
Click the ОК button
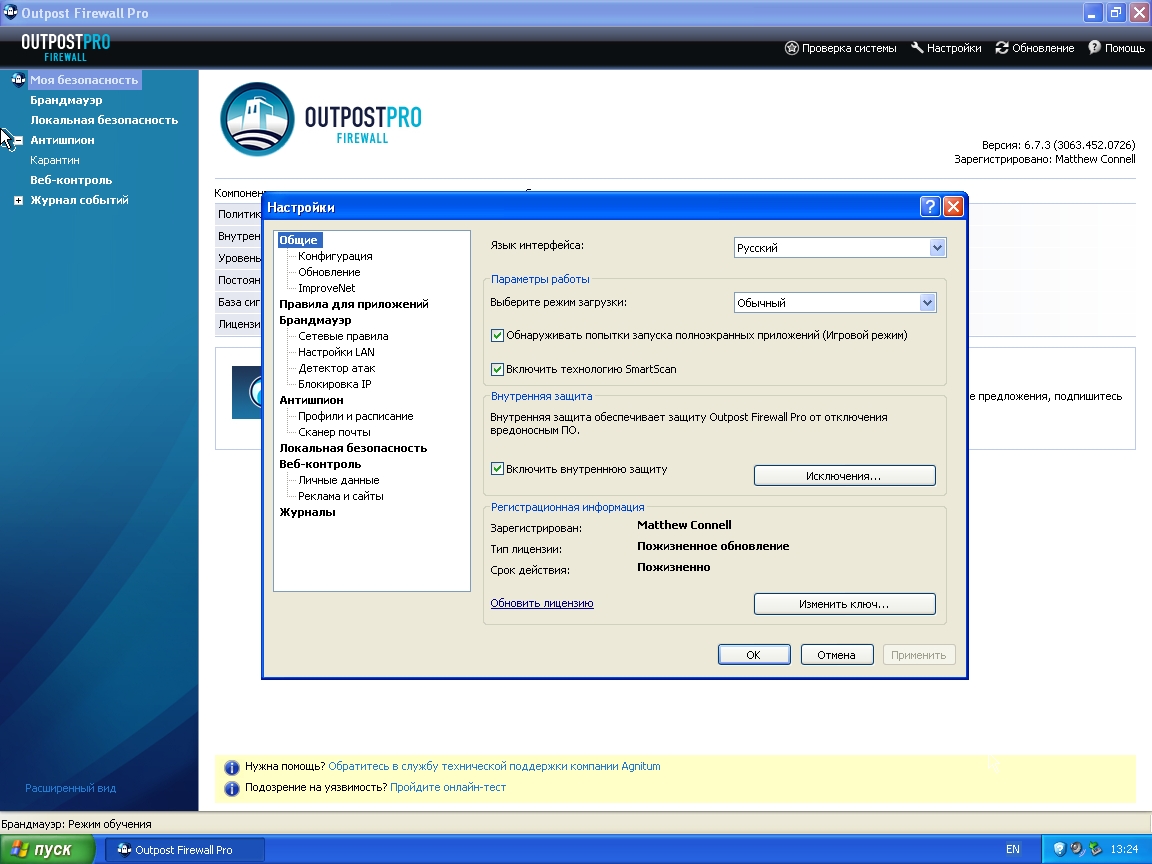point(754,655)
